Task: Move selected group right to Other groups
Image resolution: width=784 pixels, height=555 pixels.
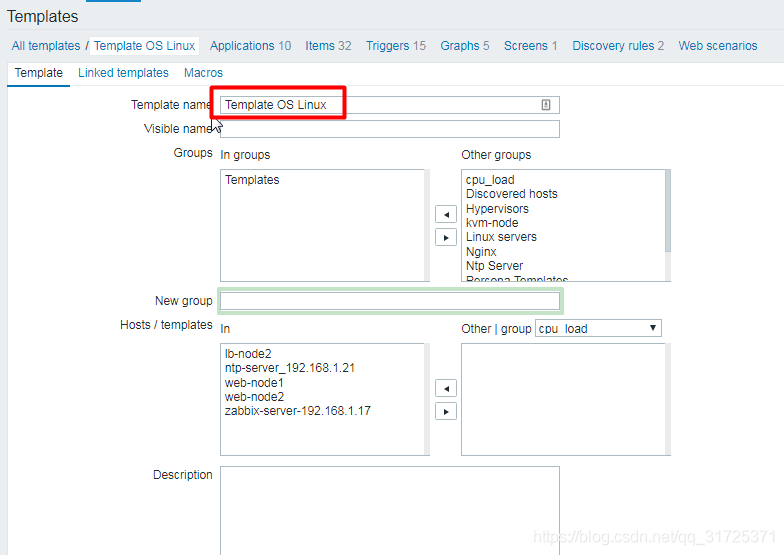Action: click(446, 238)
